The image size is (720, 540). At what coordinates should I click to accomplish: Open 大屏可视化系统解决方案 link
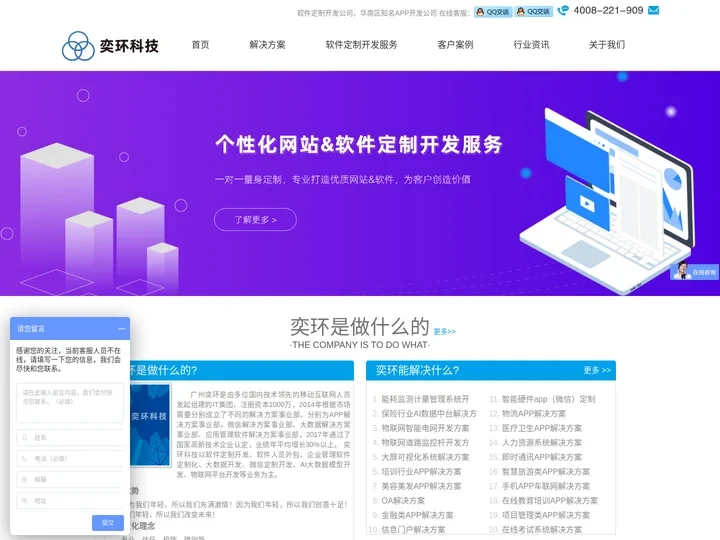click(x=425, y=457)
